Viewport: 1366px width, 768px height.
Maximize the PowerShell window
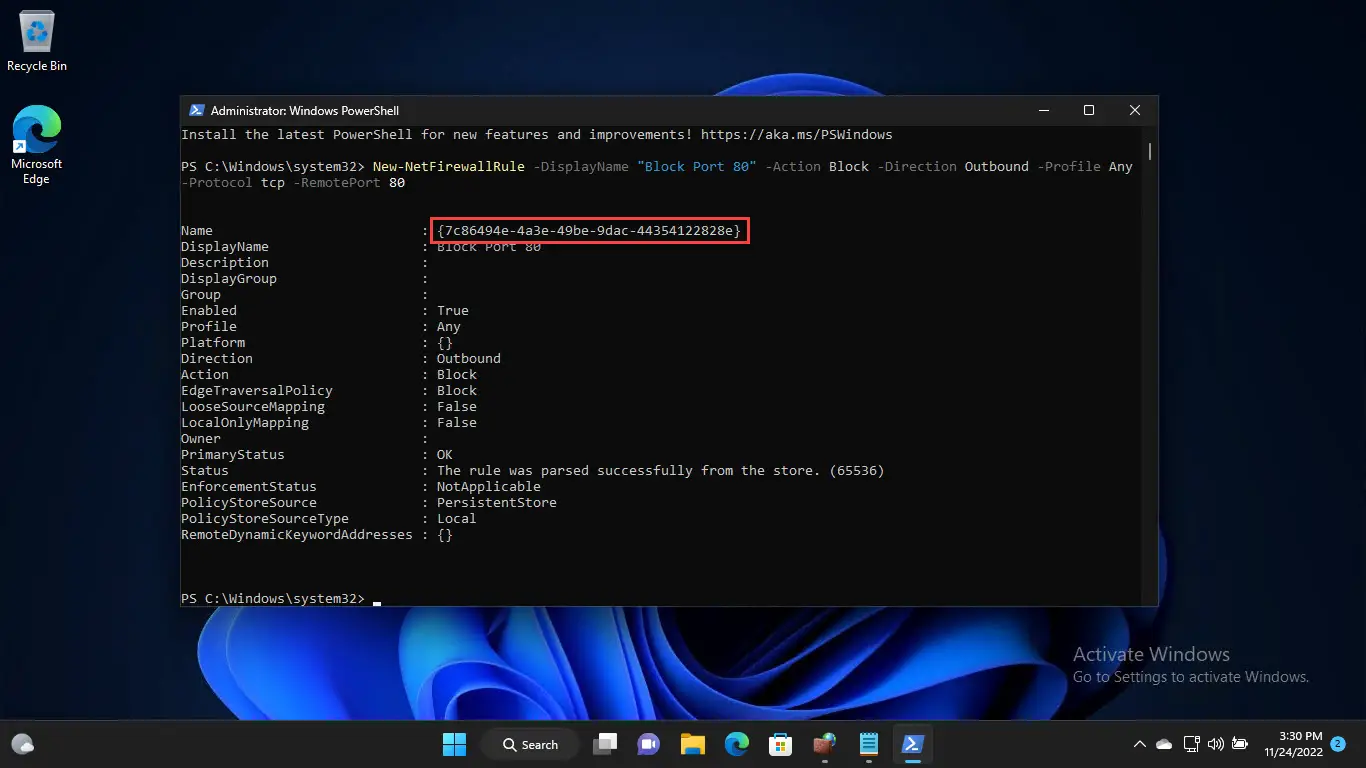click(1089, 111)
